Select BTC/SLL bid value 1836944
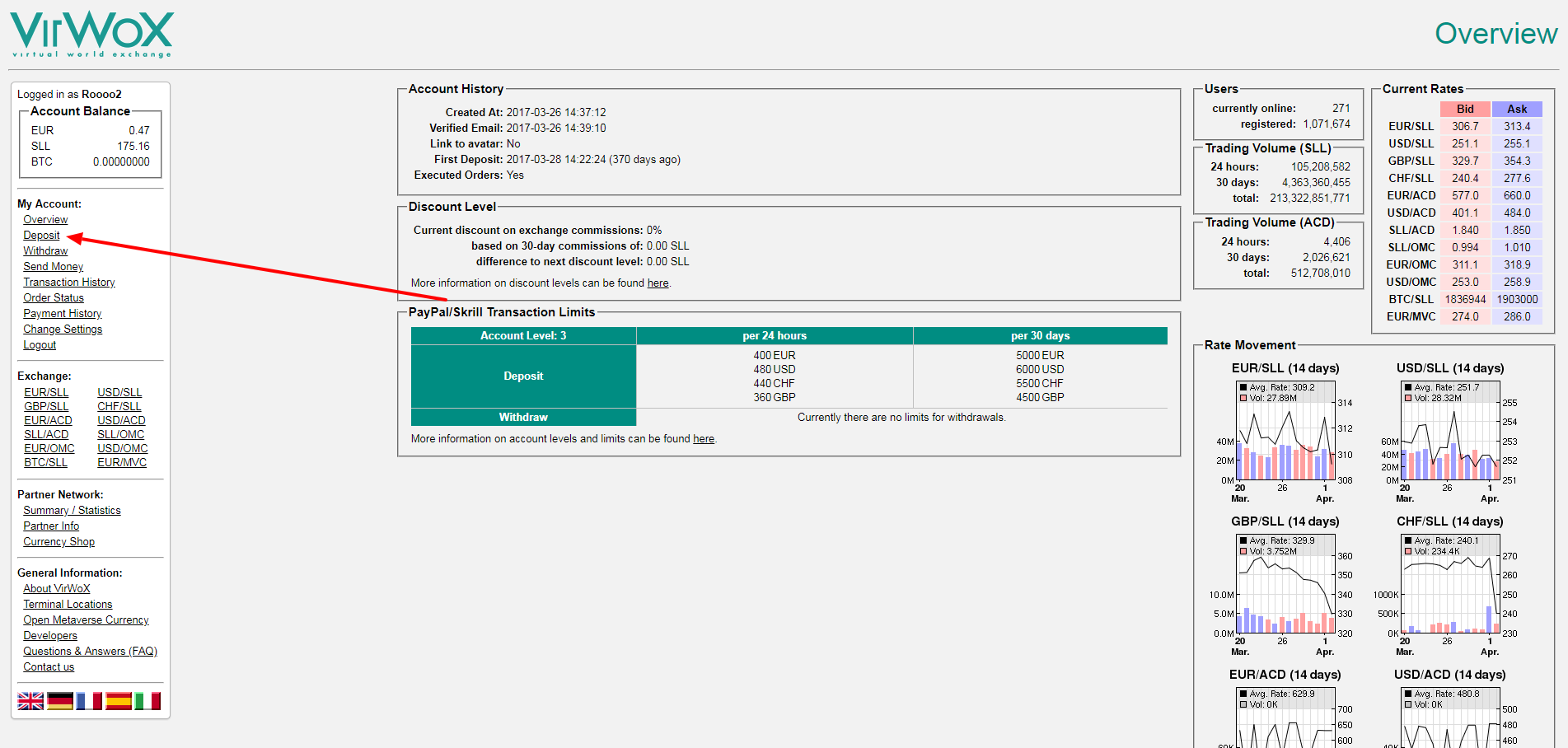 tap(1465, 300)
